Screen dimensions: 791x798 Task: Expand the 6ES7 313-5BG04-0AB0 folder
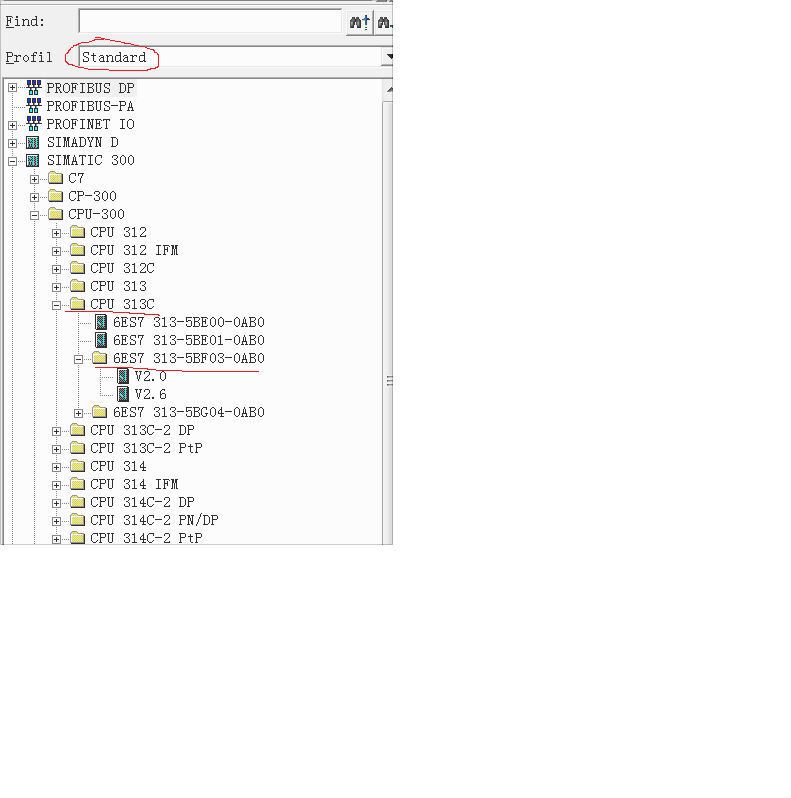(x=78, y=413)
